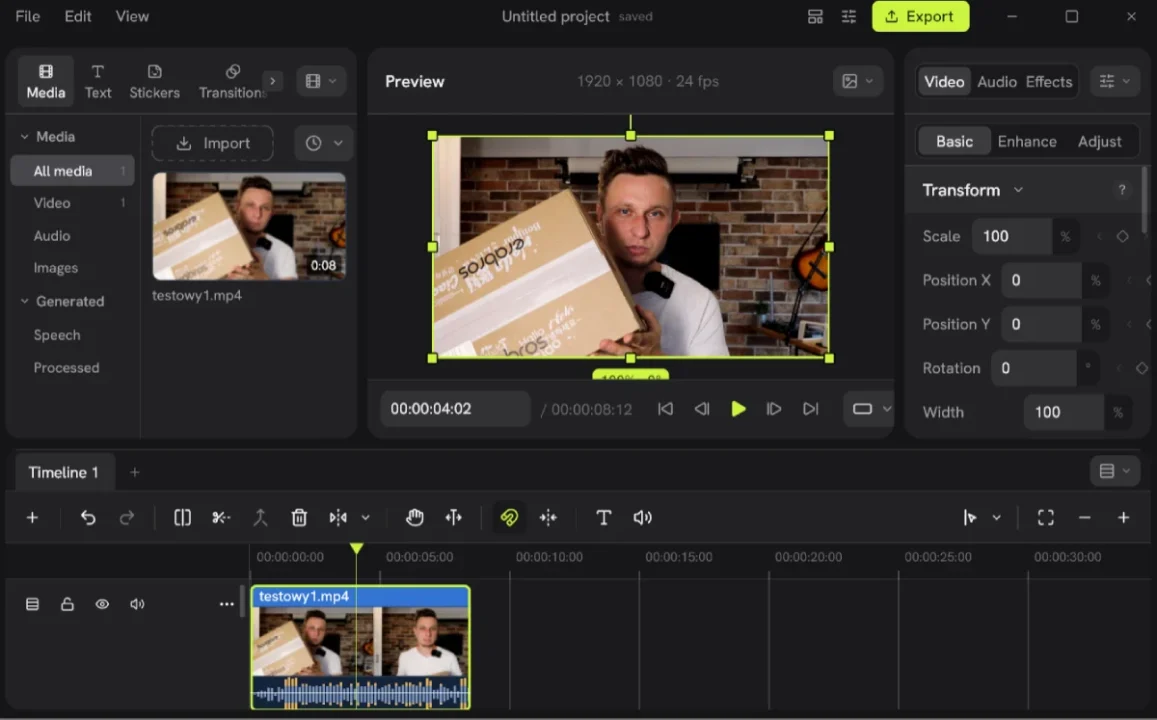Image resolution: width=1157 pixels, height=720 pixels.
Task: Open the workspace layout icon in title bar
Action: [x=815, y=16]
